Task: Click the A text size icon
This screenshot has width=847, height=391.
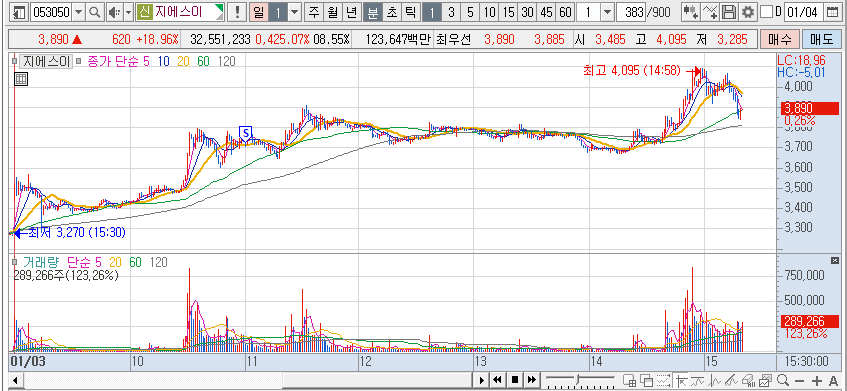Action: (832, 380)
